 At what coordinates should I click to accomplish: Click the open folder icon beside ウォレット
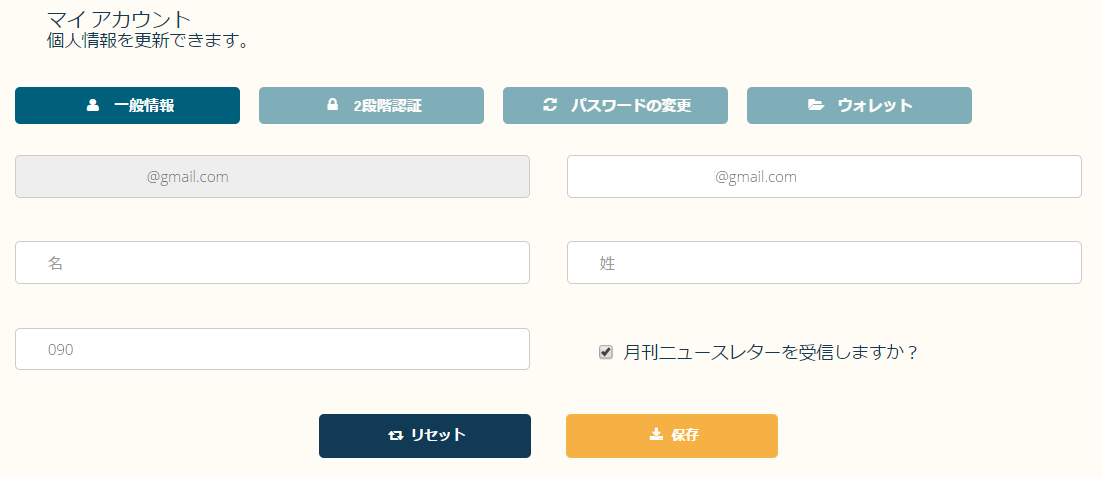[x=816, y=105]
